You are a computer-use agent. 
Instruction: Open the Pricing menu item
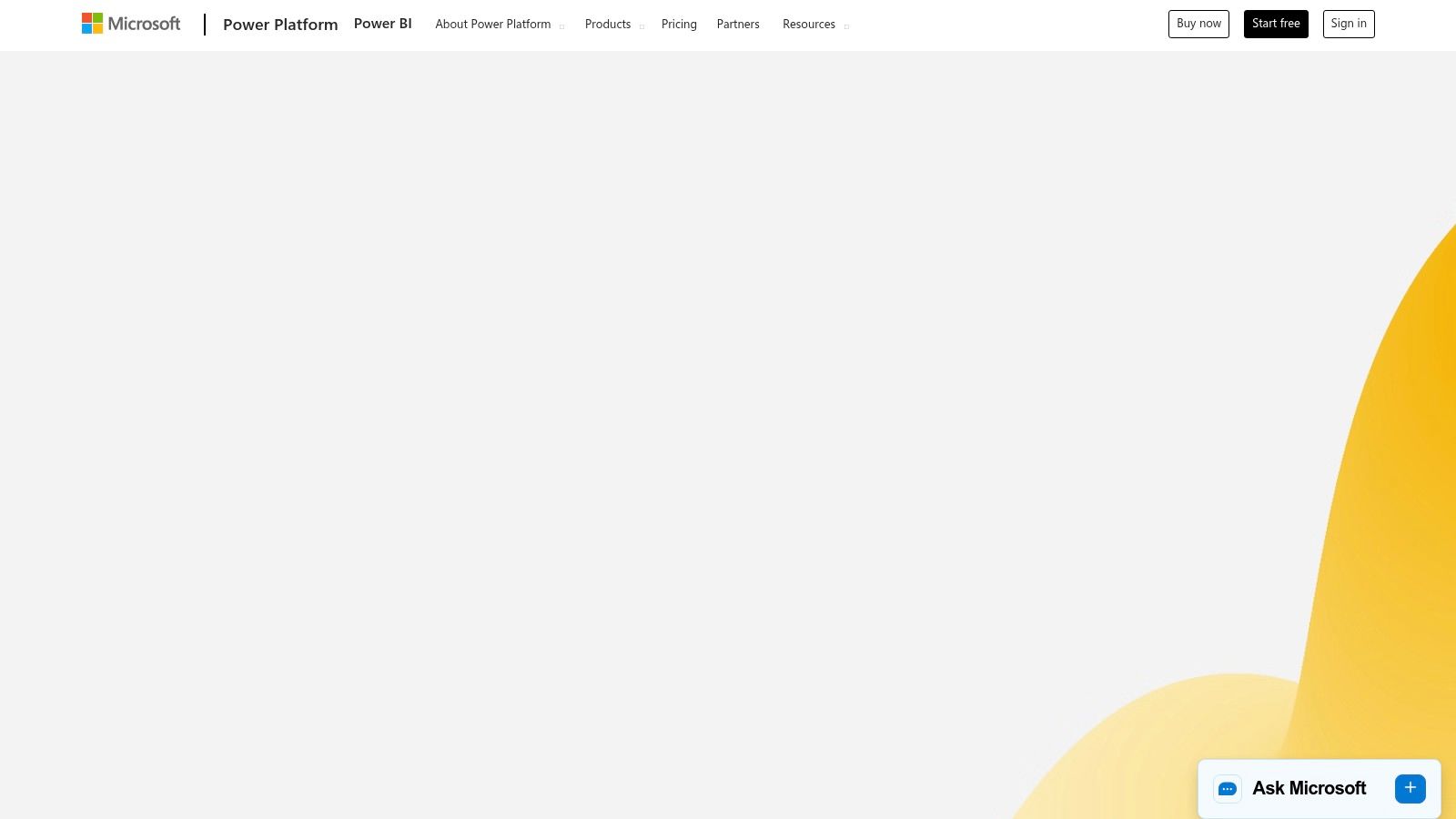tap(679, 24)
